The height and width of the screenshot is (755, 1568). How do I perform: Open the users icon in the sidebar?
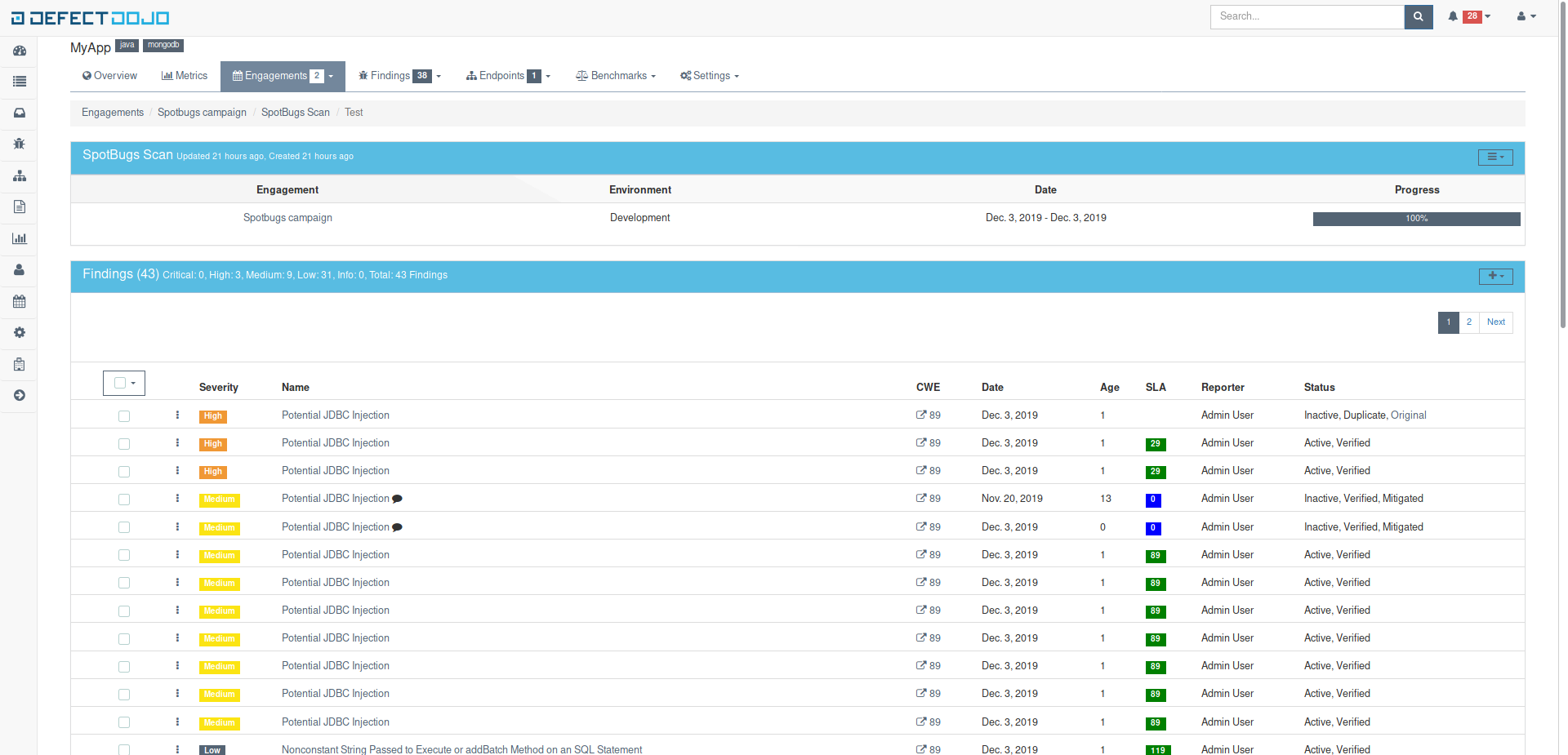[x=20, y=269]
